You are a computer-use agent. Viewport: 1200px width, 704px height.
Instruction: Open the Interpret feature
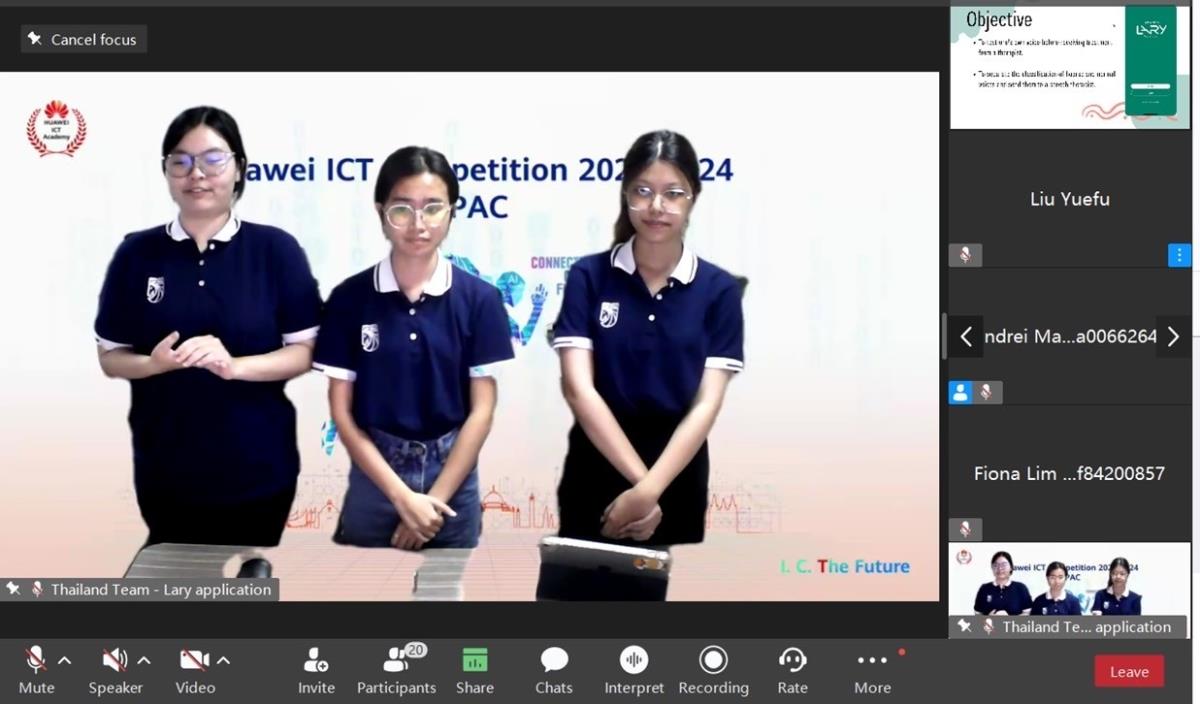(634, 670)
